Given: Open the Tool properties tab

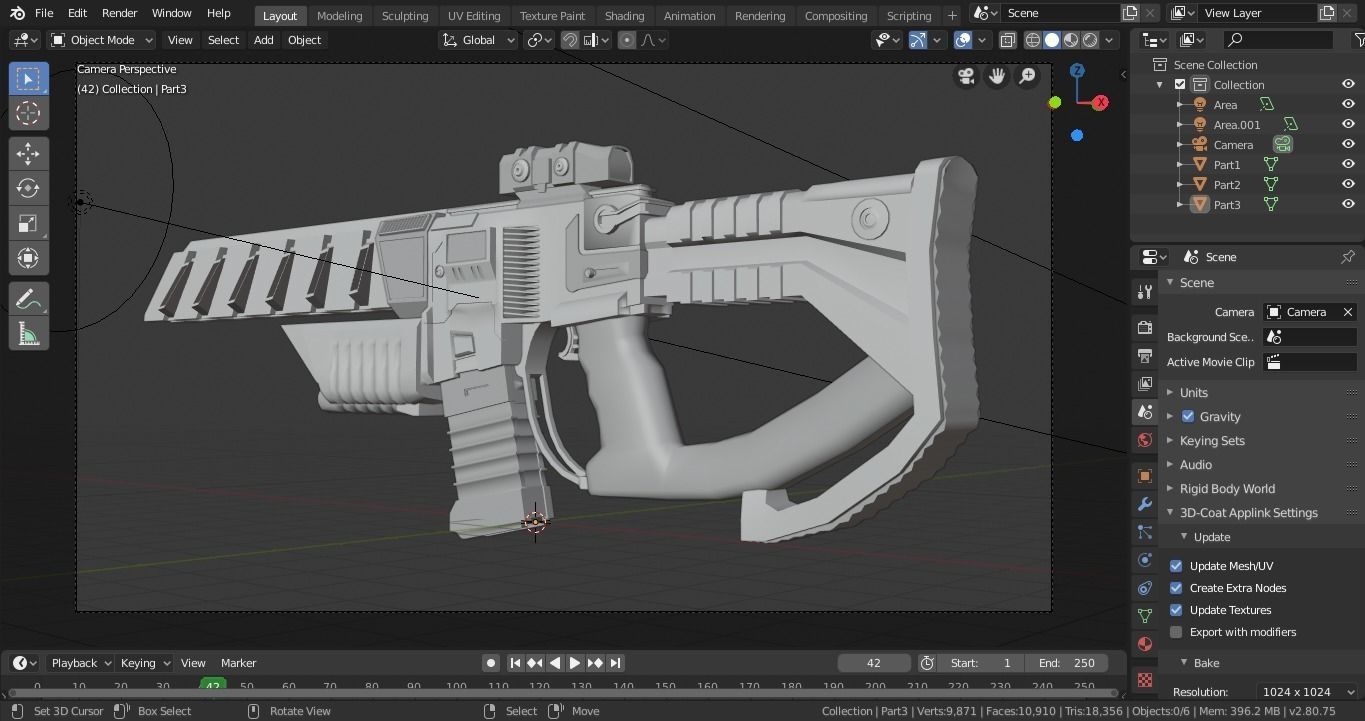Looking at the screenshot, I should [x=1145, y=292].
